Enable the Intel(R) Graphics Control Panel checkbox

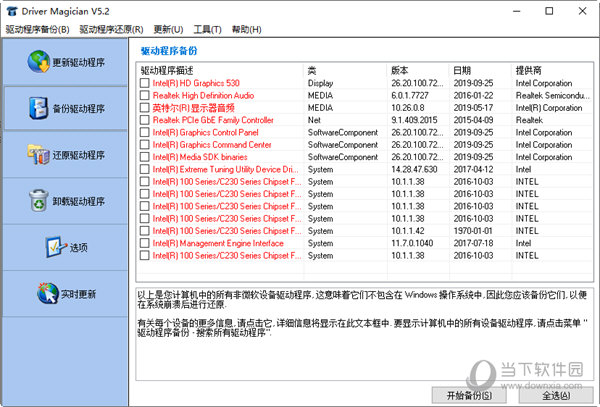click(x=144, y=132)
